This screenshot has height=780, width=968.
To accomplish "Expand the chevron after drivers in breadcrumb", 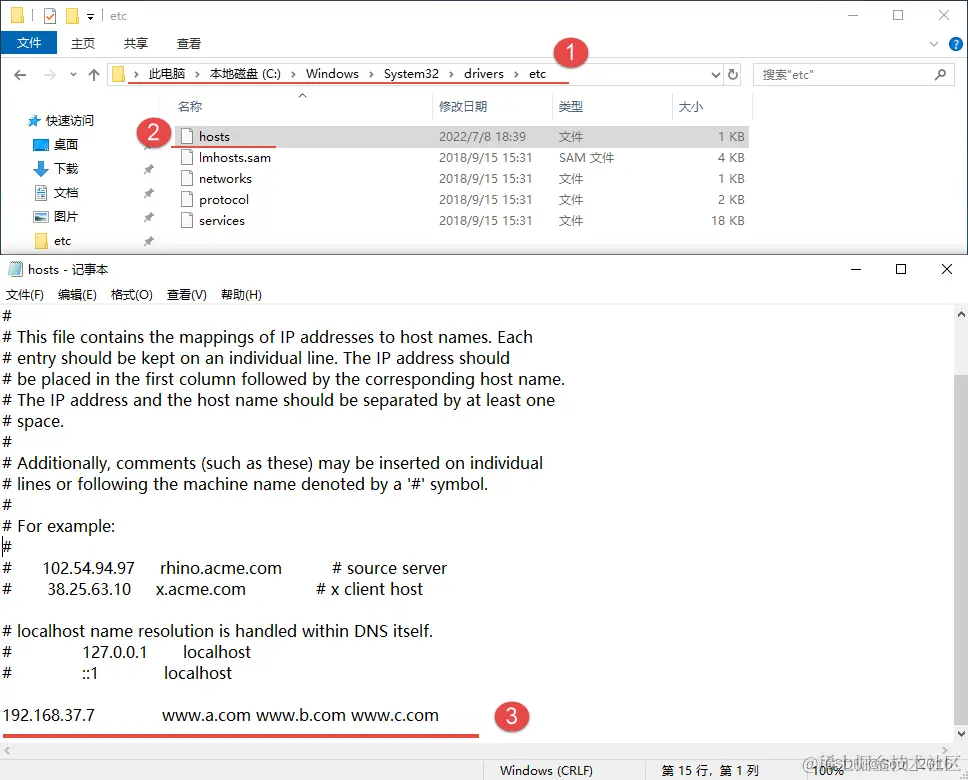I will coord(516,75).
